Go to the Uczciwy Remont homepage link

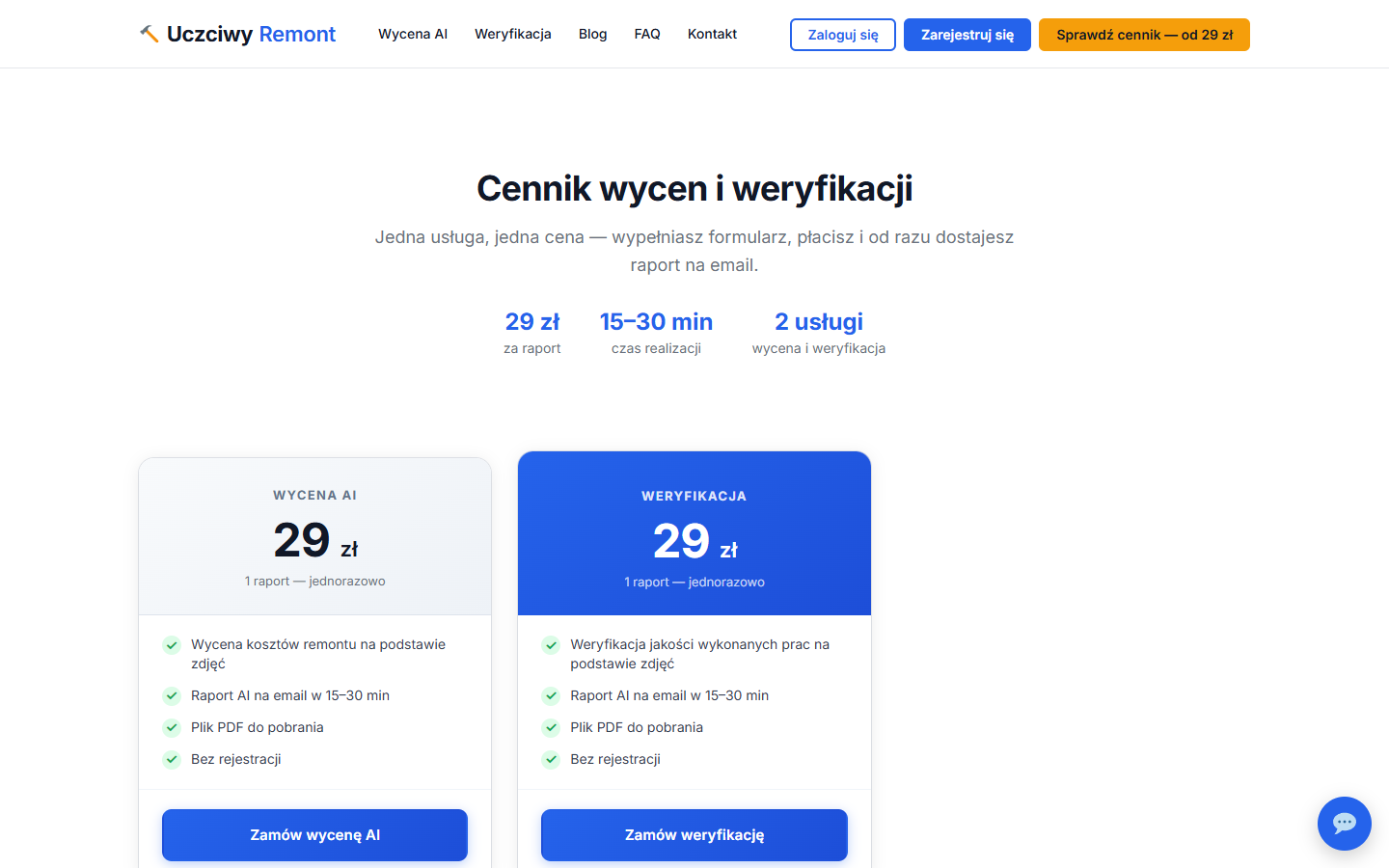[x=237, y=35]
